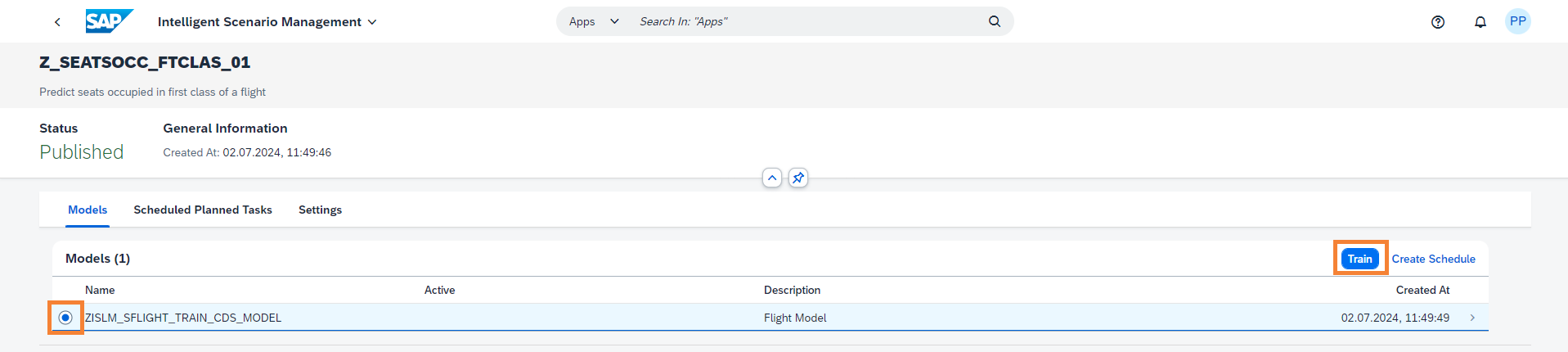Open the Settings tab
Screen dimensions: 1568x352
(x=320, y=210)
